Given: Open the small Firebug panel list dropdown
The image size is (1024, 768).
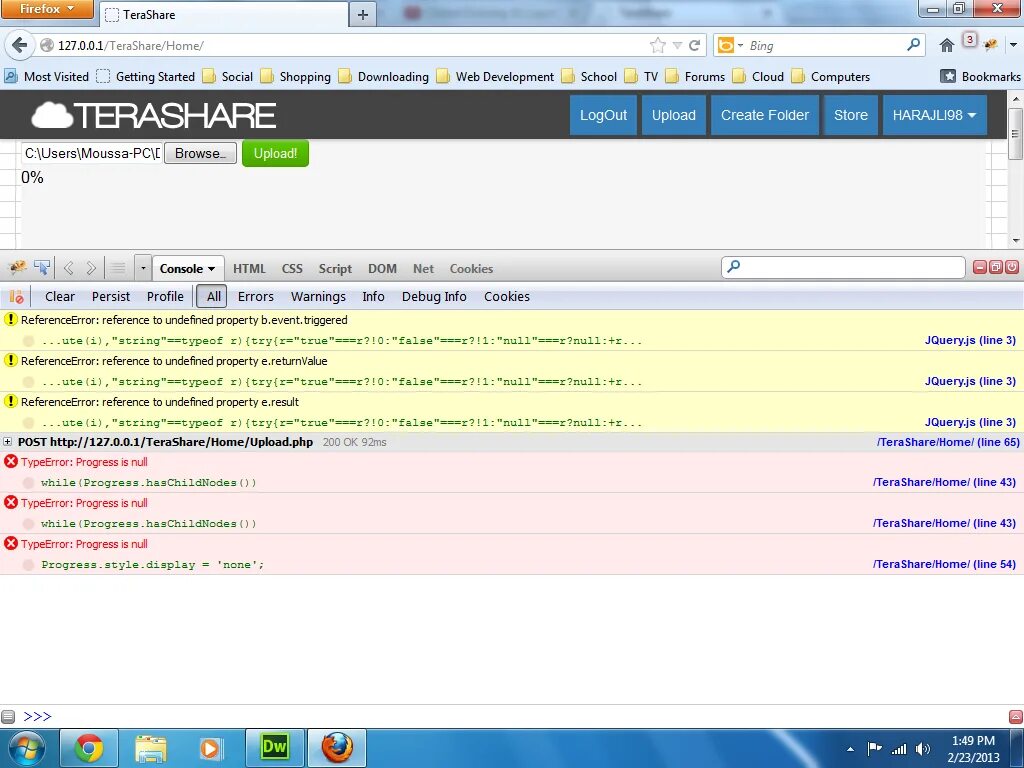Looking at the screenshot, I should 143,268.
